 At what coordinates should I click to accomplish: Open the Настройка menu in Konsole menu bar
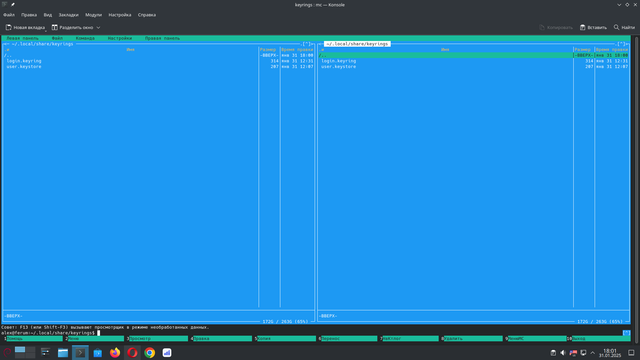(x=120, y=15)
